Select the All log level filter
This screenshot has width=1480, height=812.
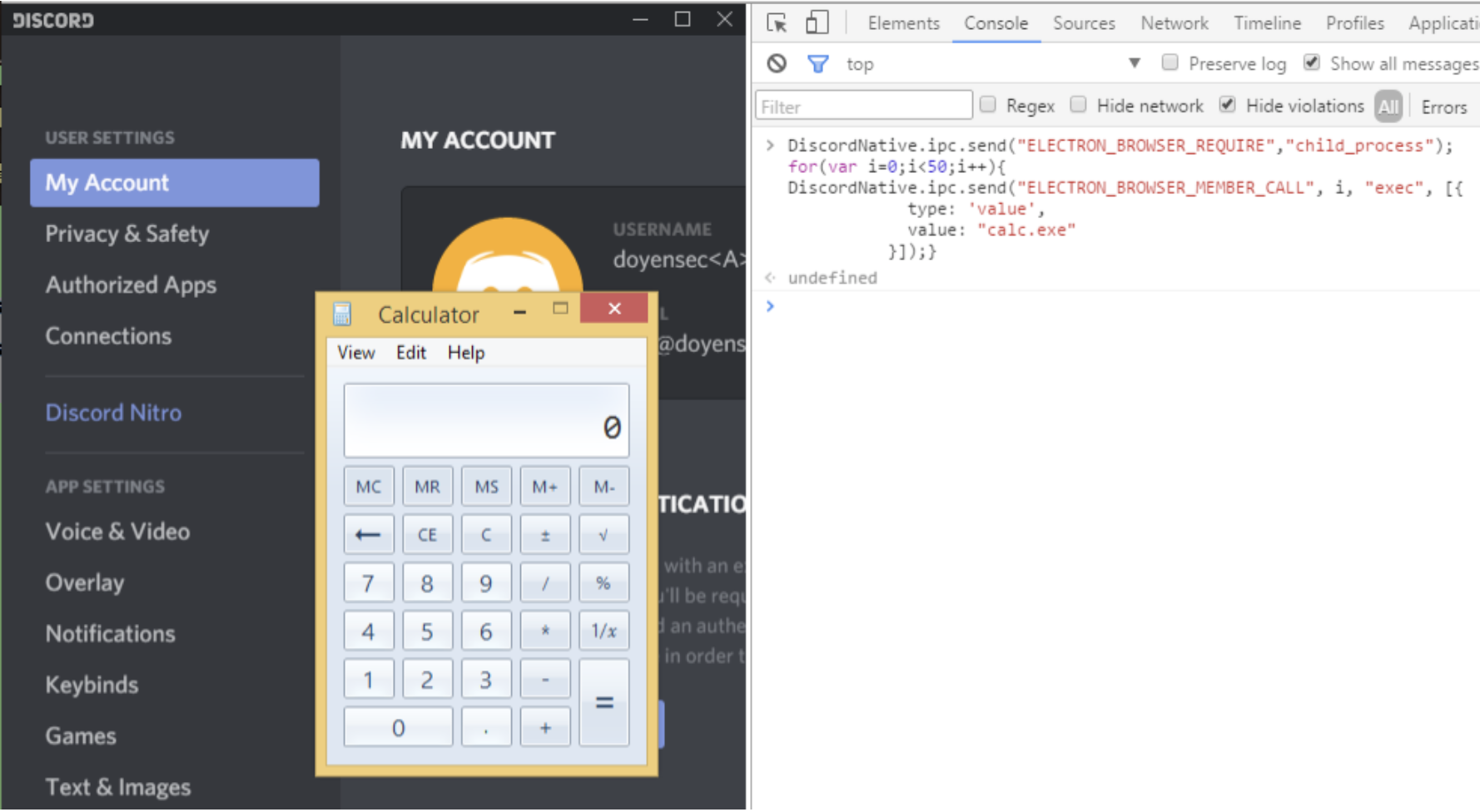[x=1388, y=106]
